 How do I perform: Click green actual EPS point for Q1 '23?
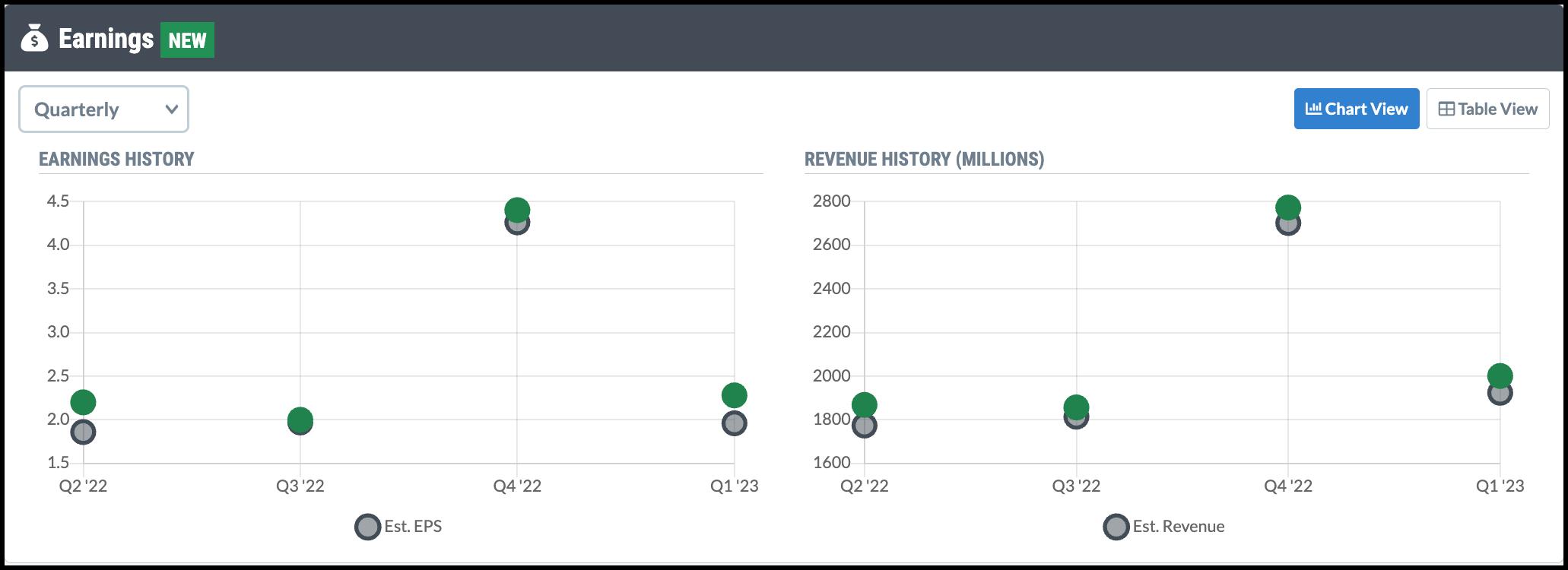(x=734, y=394)
